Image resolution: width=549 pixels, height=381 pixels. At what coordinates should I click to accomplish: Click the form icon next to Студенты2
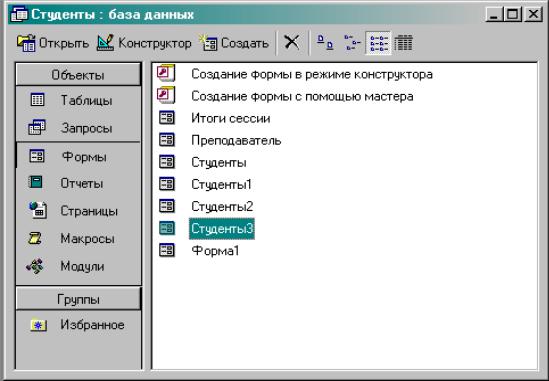pos(167,206)
